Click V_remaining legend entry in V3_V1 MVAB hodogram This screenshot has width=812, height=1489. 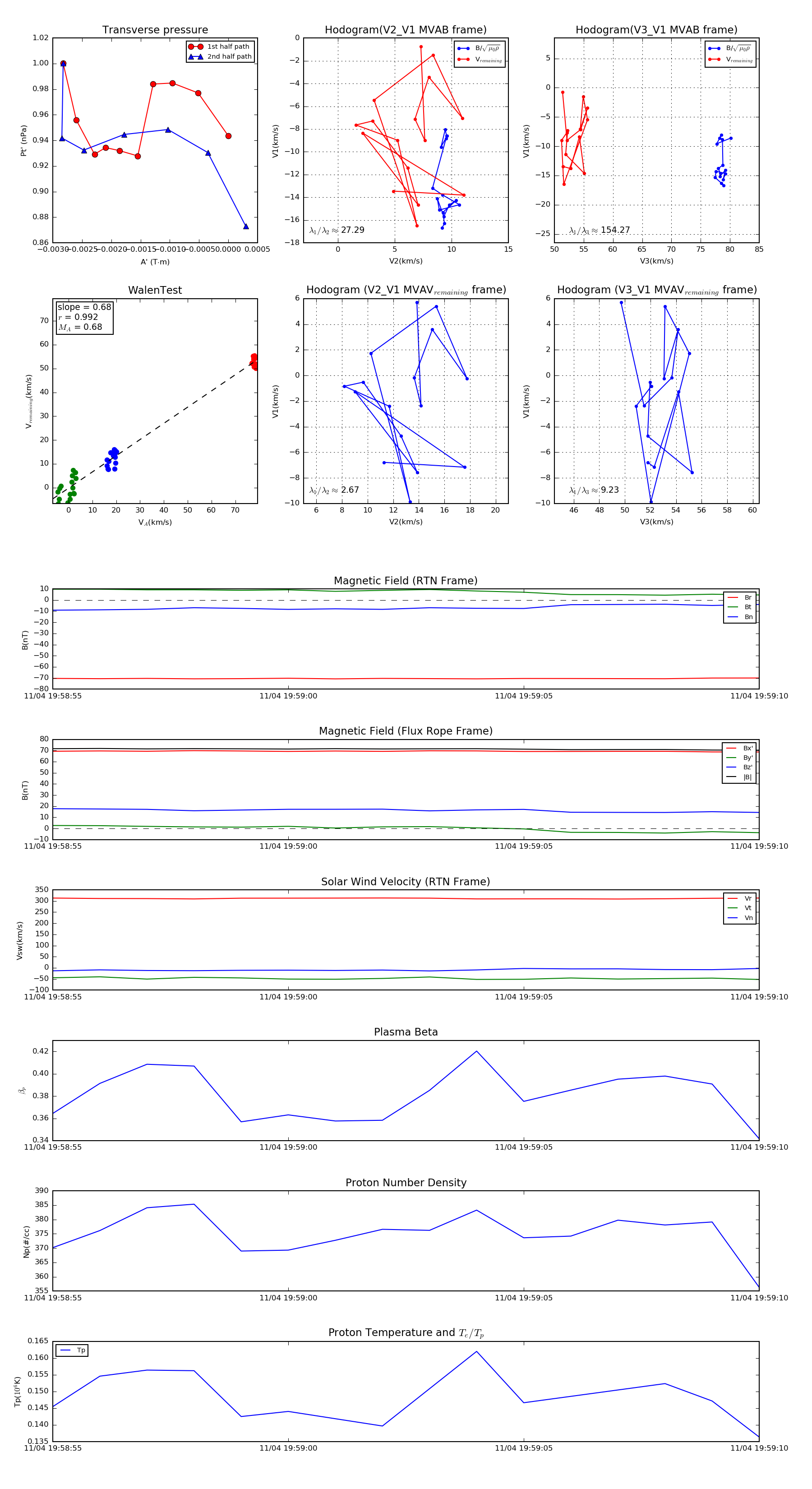coord(730,60)
